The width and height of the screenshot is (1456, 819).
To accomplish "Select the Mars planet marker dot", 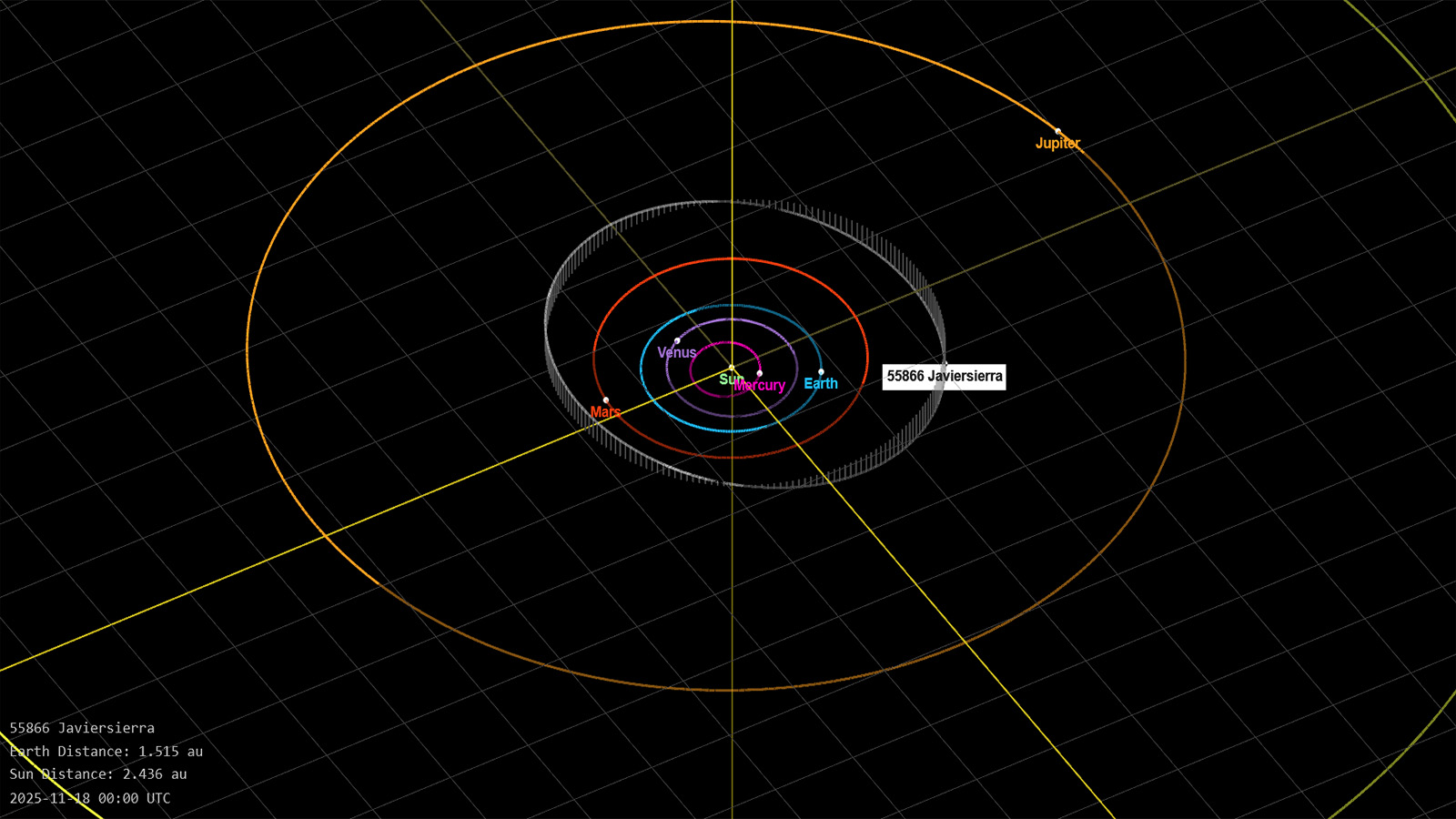I will click(x=606, y=400).
